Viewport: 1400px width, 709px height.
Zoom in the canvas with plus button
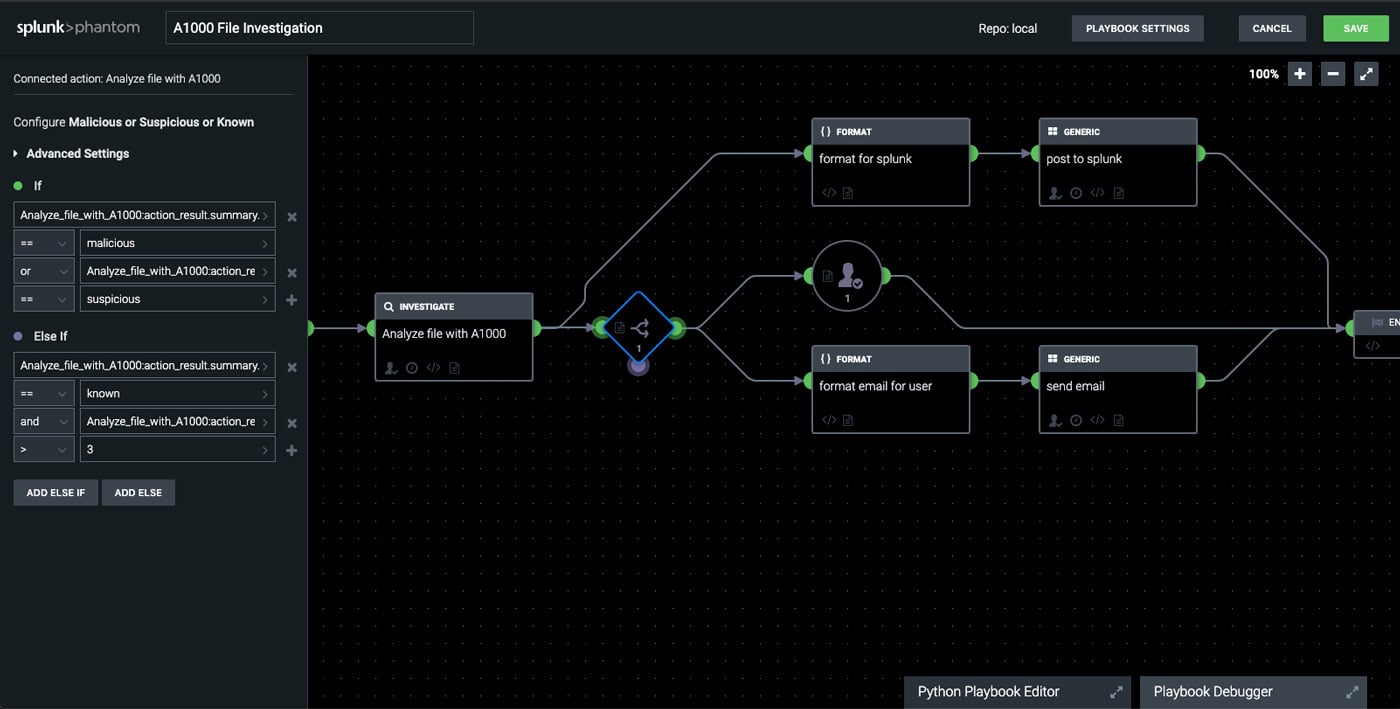(1299, 73)
